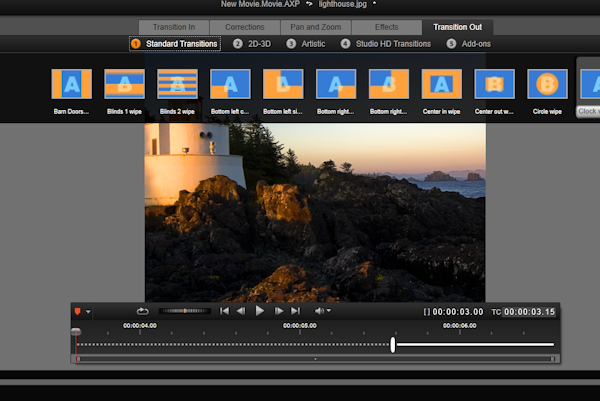Apply the Circle wipe transition
The width and height of the screenshot is (600, 401).
pyautogui.click(x=547, y=85)
